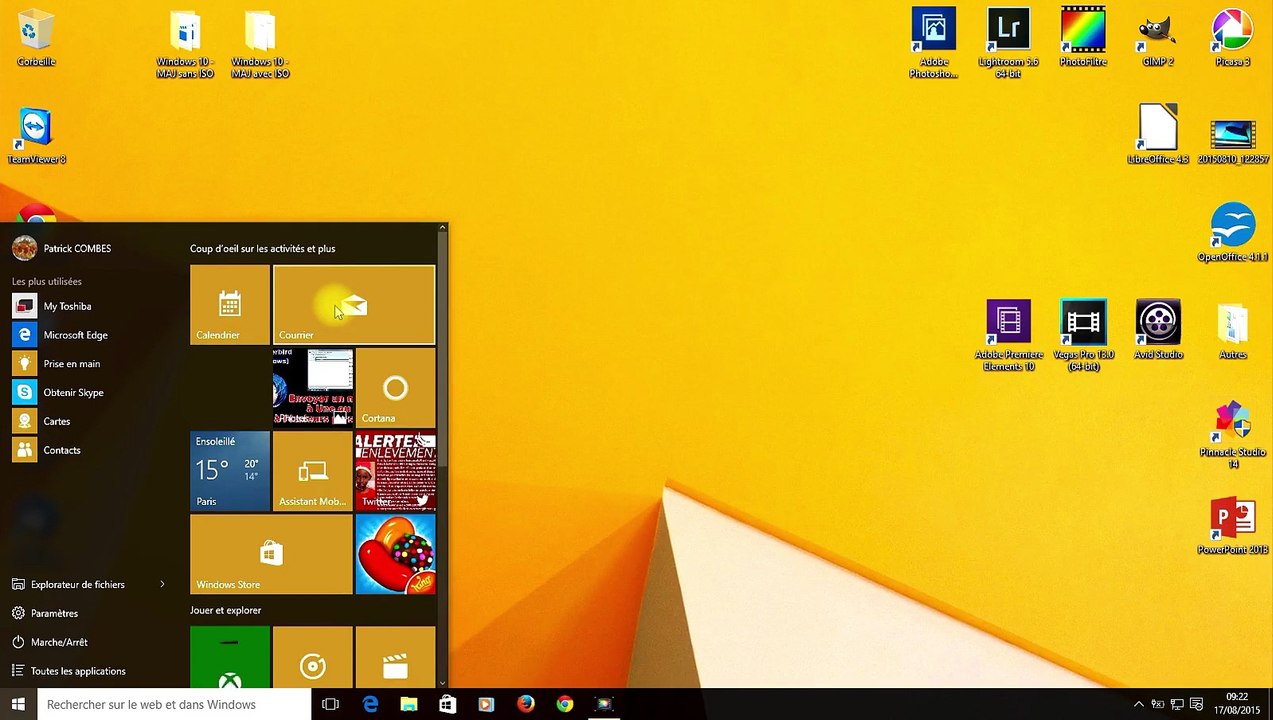Open the Courrier mail tile

point(354,305)
